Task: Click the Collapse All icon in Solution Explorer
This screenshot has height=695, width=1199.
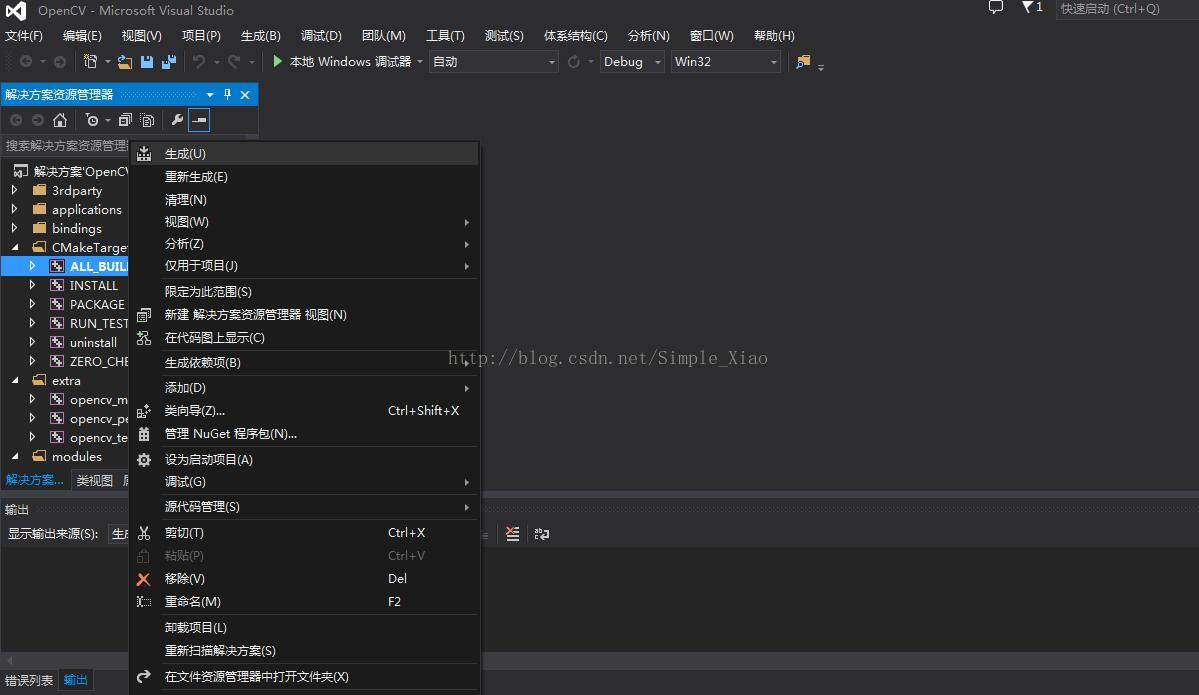Action: point(125,120)
